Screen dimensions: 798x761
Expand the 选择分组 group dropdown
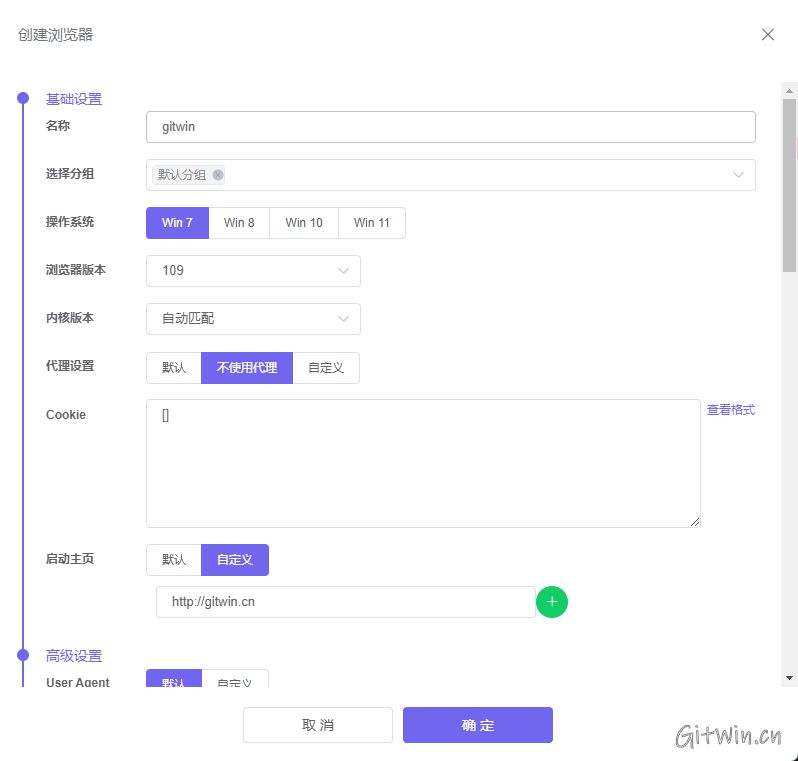tap(738, 175)
